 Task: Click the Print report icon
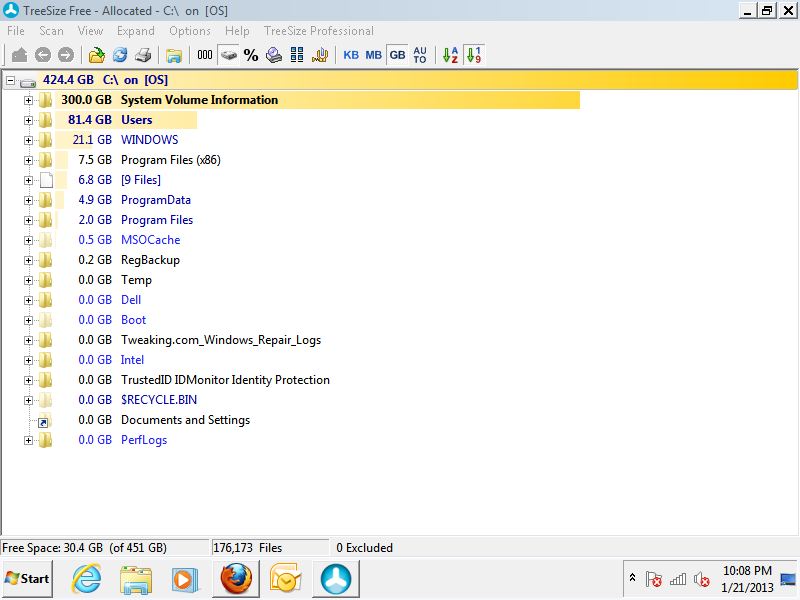[143, 55]
